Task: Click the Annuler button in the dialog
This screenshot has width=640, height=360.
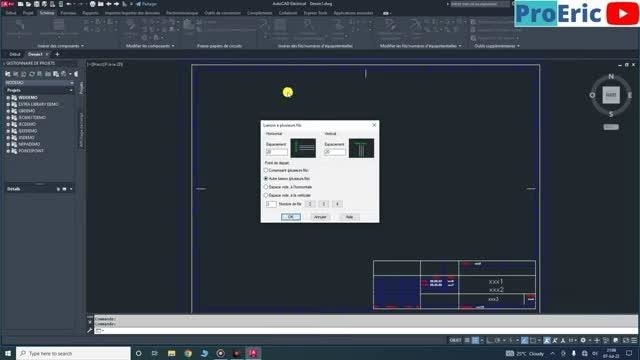Action: click(320, 217)
